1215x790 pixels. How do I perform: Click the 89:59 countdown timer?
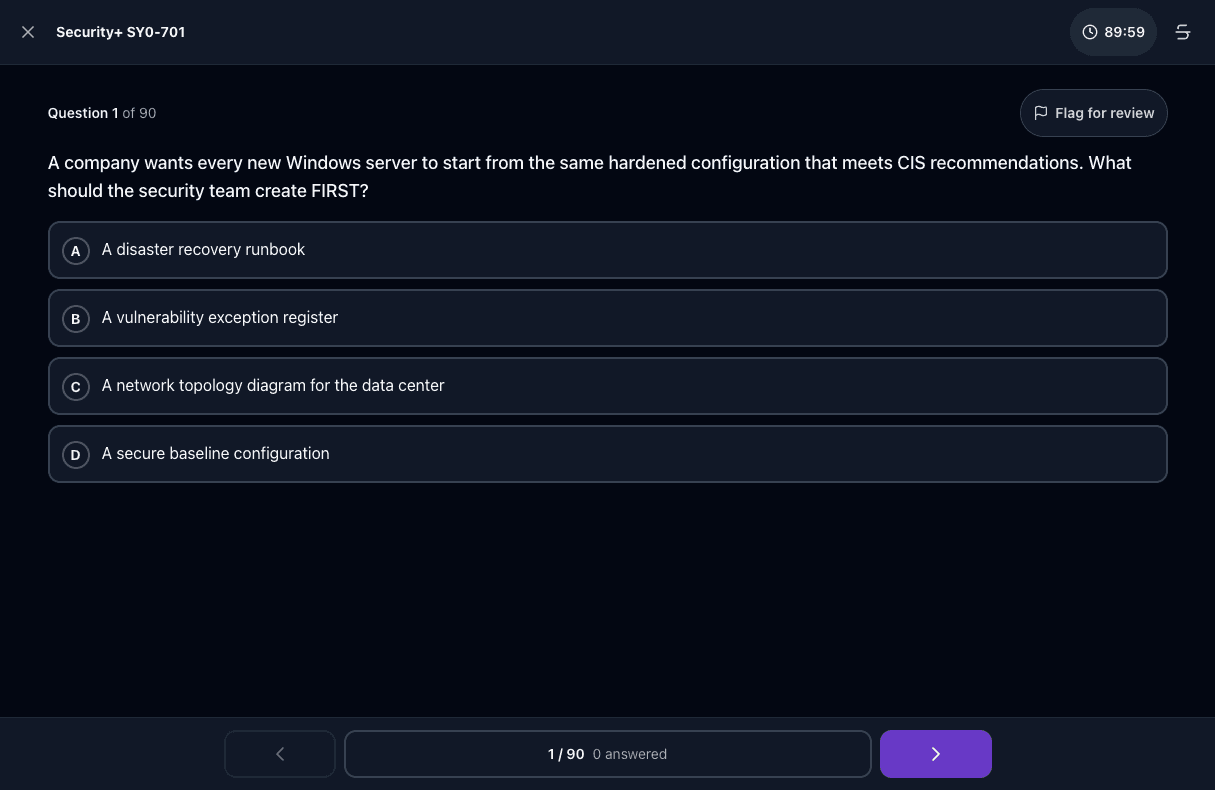1113,32
